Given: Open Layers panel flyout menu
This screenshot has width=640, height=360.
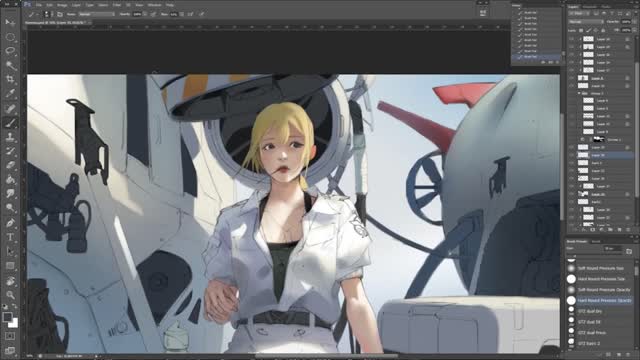Looking at the screenshot, I should click(636, 7).
